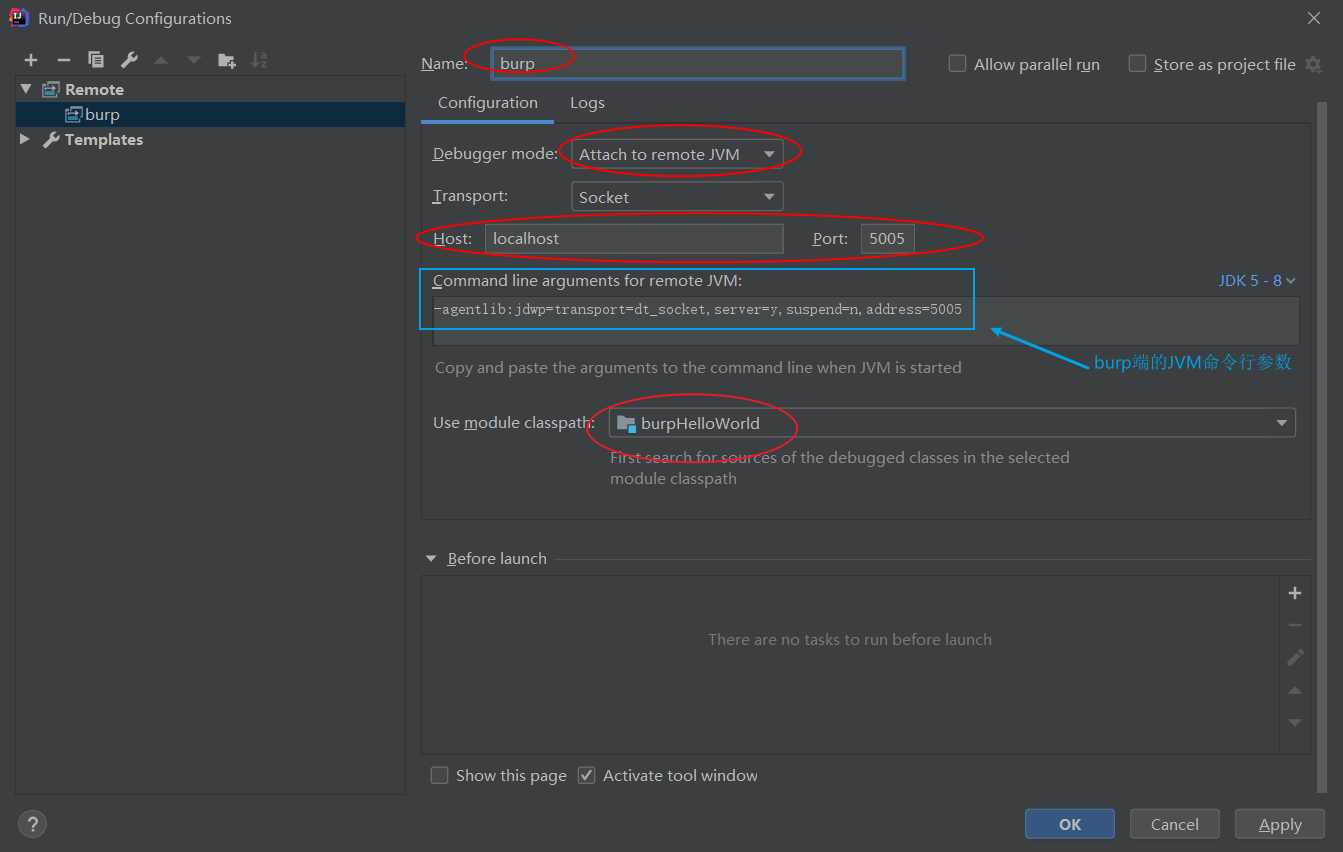Remove selected configuration with minus icon
This screenshot has width=1343, height=852.
pos(63,60)
